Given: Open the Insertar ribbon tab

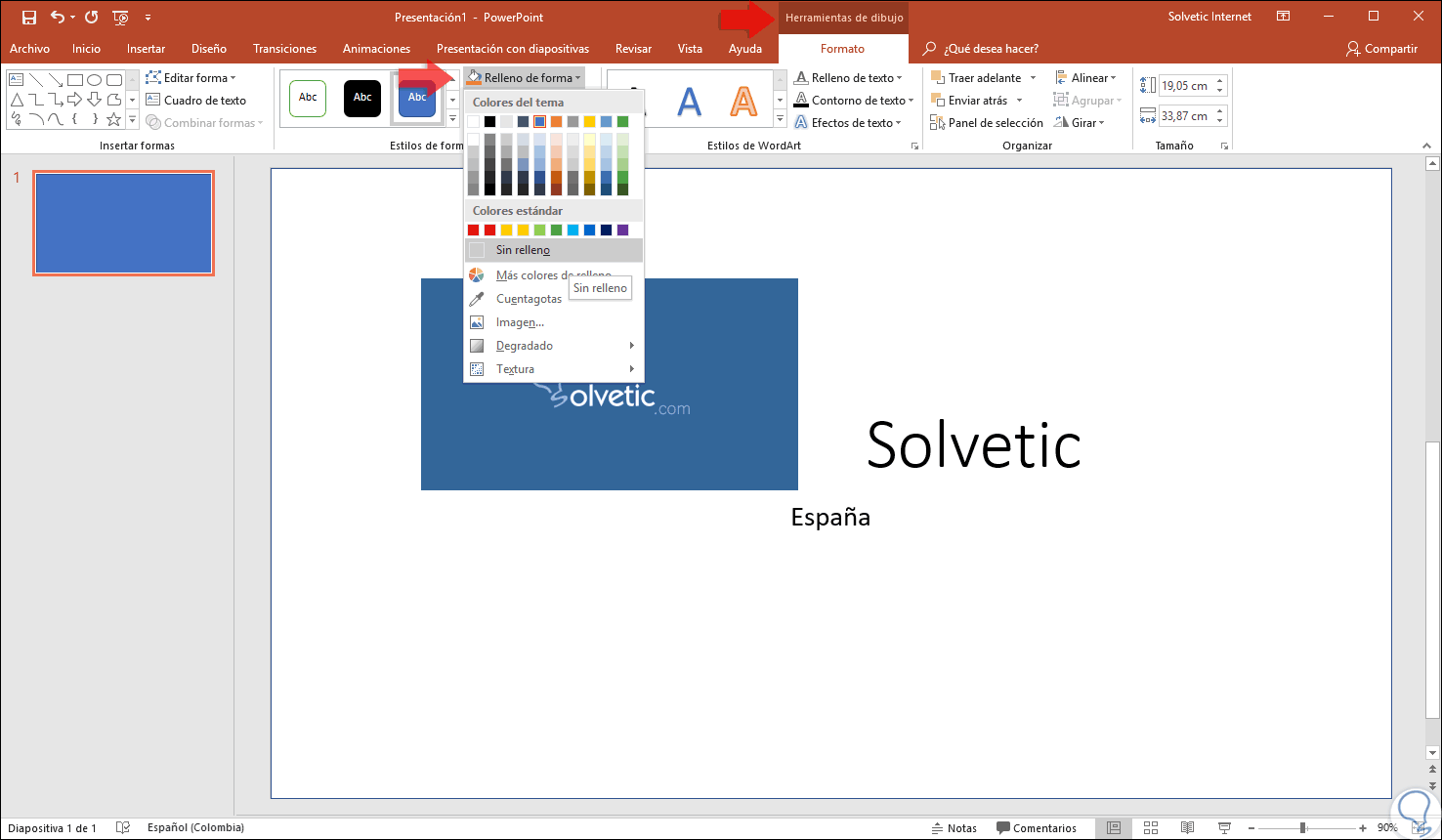Looking at the screenshot, I should (146, 49).
